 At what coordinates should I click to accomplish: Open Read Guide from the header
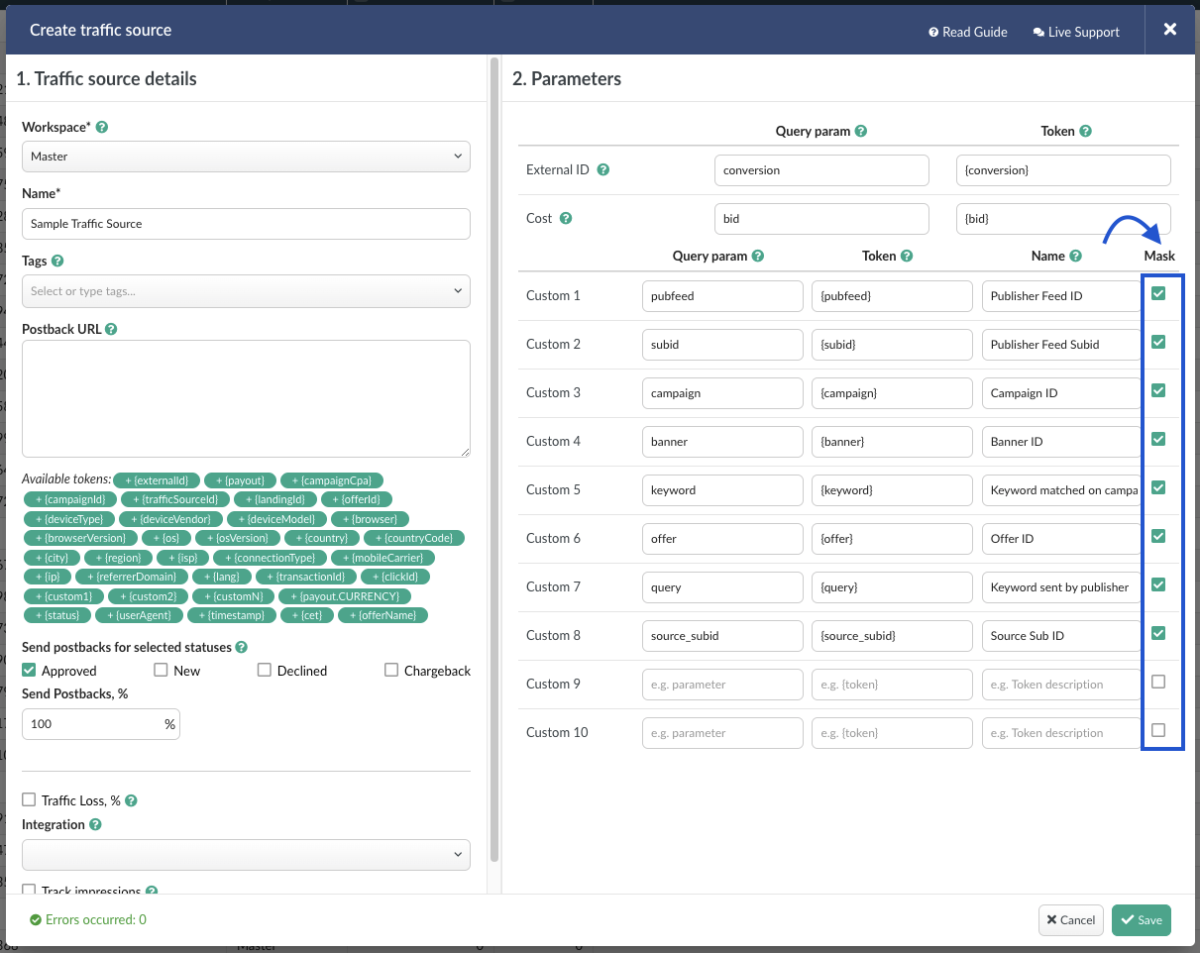[x=967, y=31]
